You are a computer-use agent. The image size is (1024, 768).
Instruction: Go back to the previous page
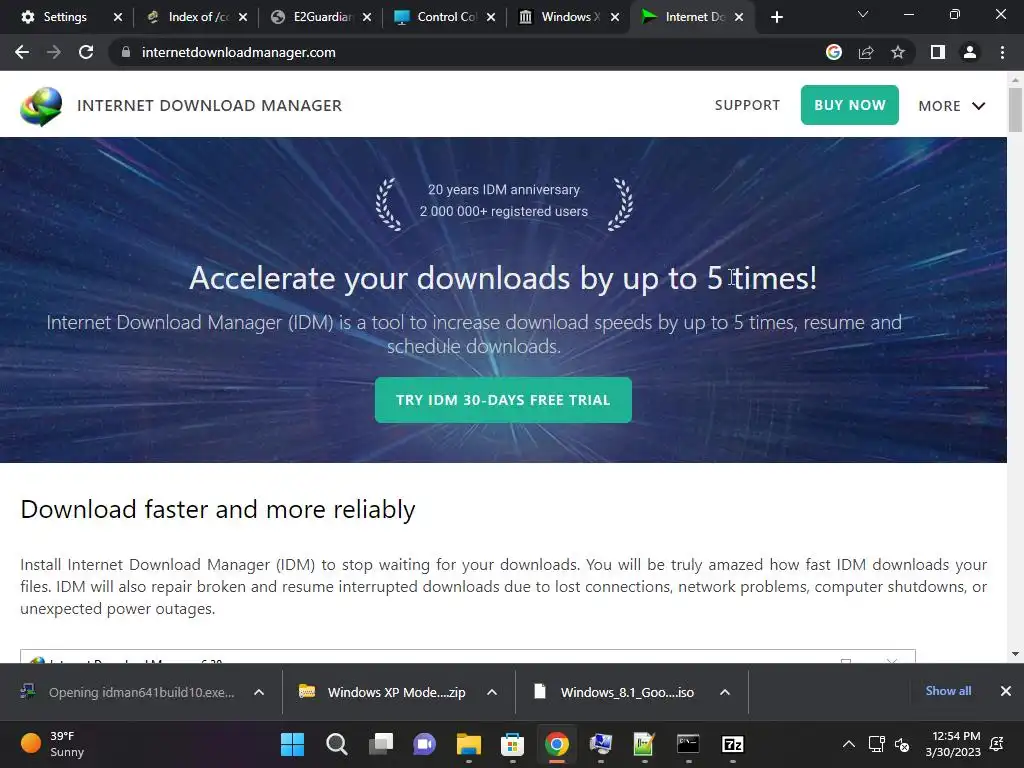point(22,52)
